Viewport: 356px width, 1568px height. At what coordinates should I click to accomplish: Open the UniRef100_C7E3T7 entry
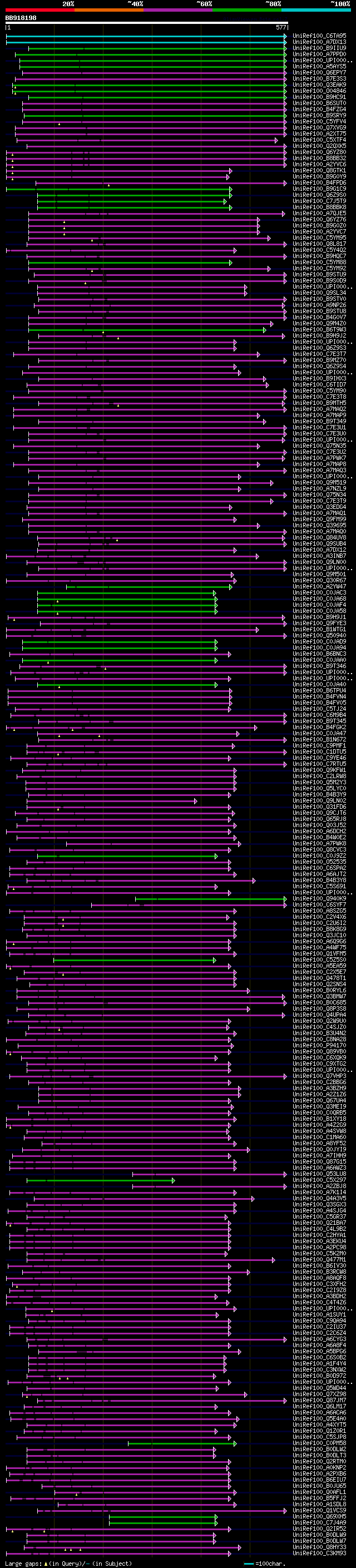pyautogui.click(x=319, y=354)
